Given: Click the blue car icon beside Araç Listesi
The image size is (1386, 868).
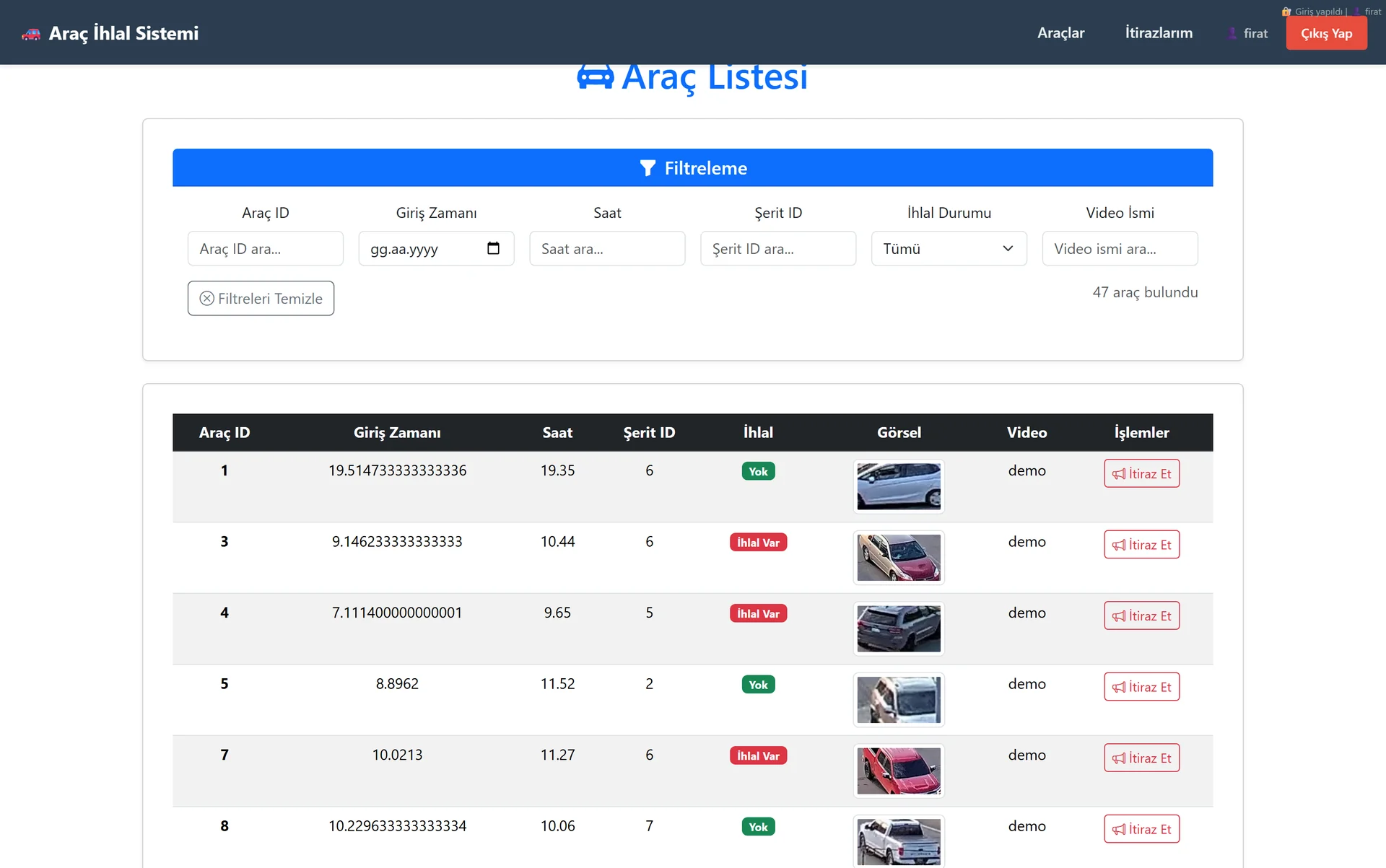Looking at the screenshot, I should (x=596, y=76).
